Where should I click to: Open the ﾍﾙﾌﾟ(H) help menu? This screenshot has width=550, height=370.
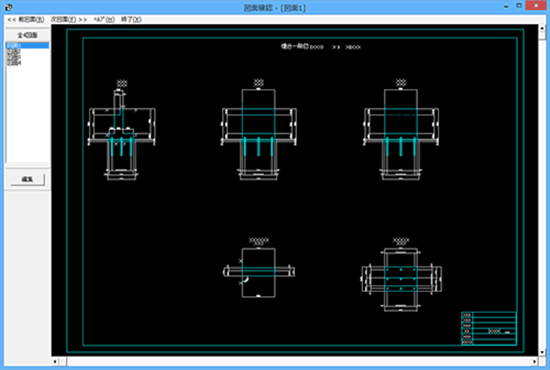click(x=104, y=19)
